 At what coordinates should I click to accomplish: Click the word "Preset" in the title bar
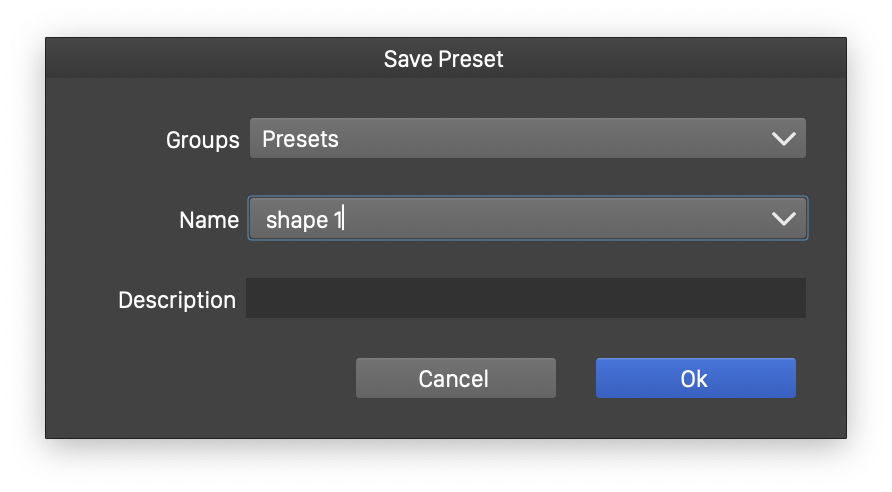(470, 59)
